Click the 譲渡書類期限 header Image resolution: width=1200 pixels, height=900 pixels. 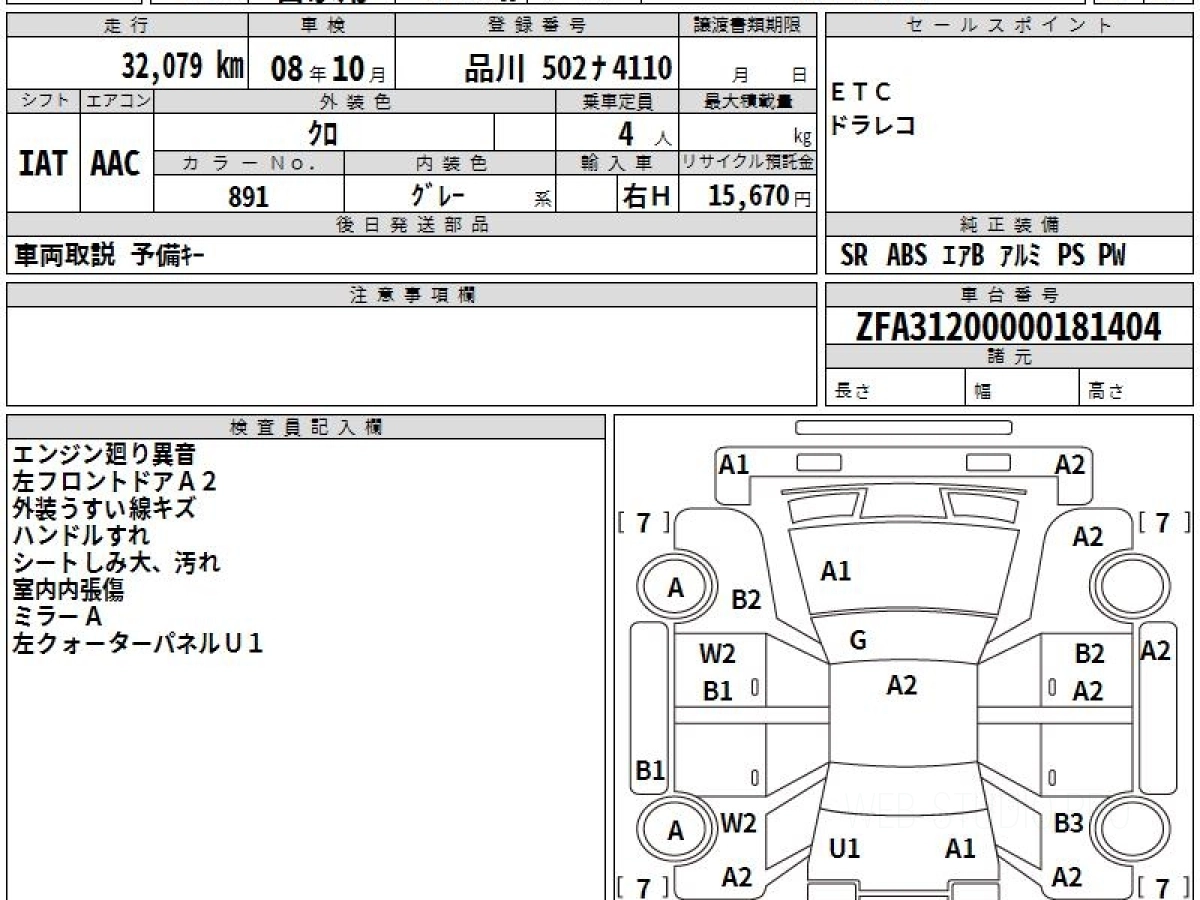tap(748, 26)
